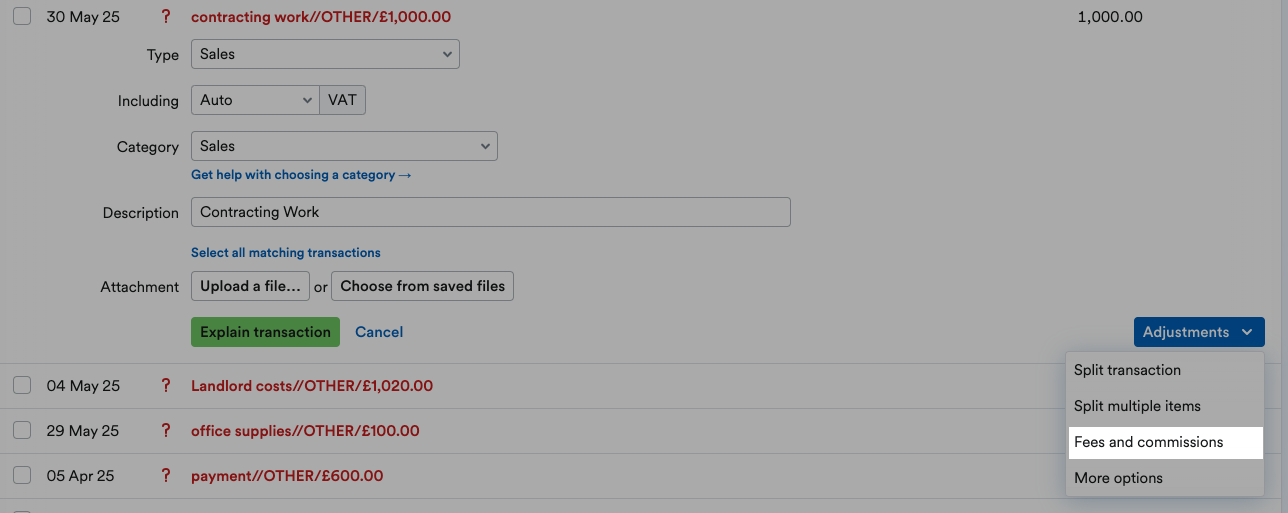
Task: Click into the Description text field
Action: (x=490, y=212)
